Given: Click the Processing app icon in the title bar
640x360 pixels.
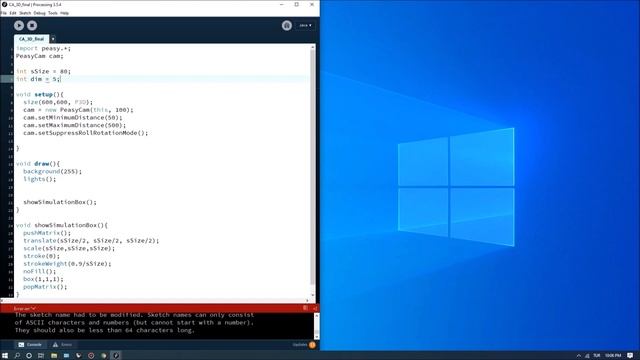Looking at the screenshot, I should [x=4, y=4].
